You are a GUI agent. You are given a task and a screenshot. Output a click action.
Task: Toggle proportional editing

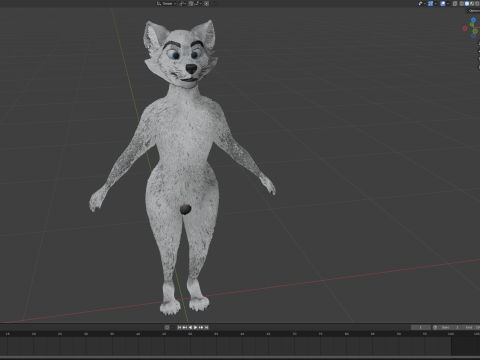pos(206,3)
